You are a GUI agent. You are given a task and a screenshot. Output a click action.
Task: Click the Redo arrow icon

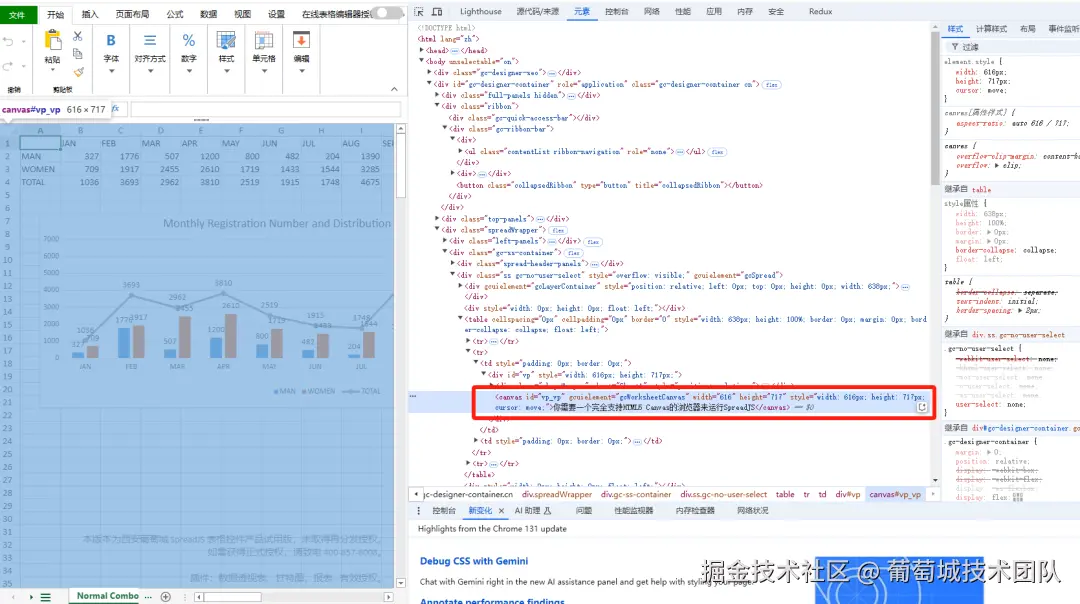(8, 66)
